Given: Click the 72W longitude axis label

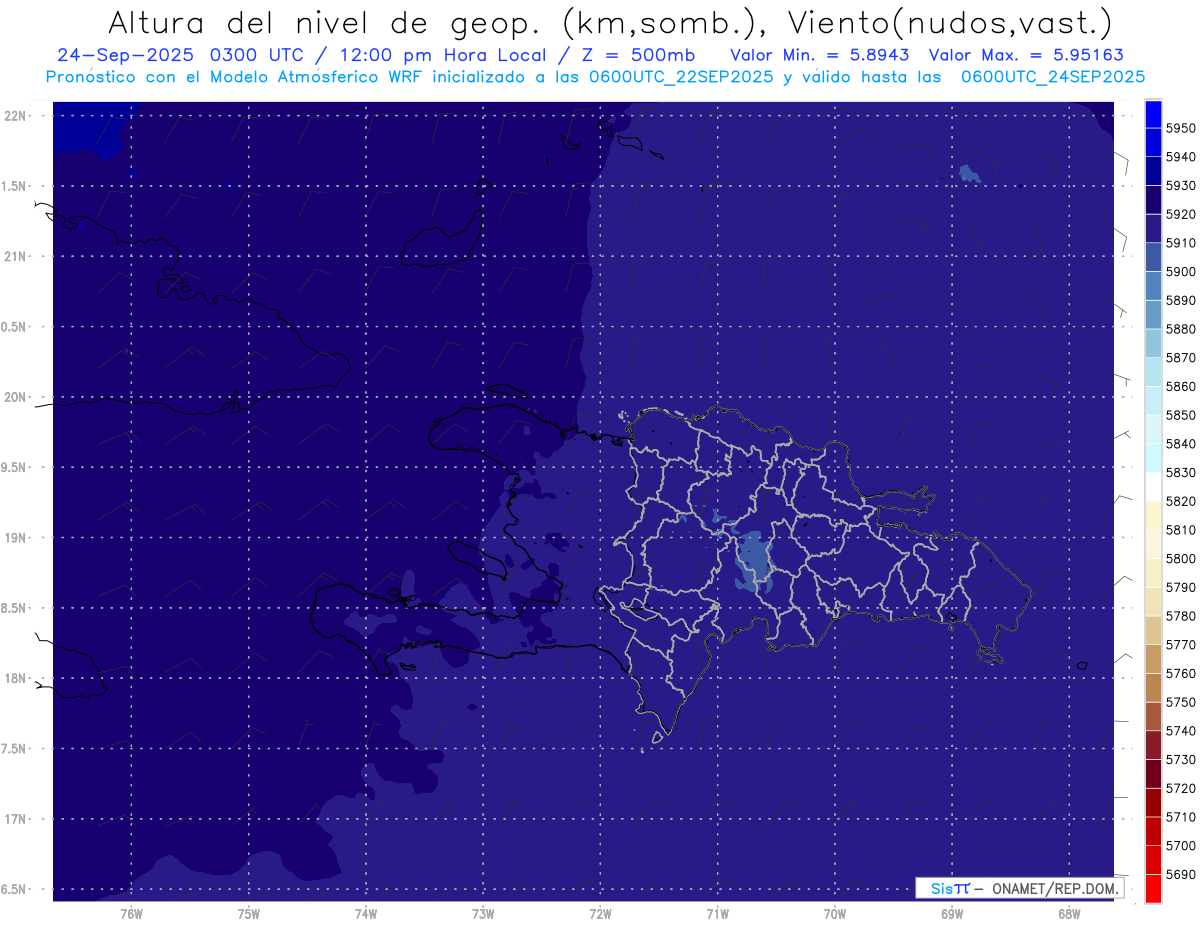Looking at the screenshot, I should [600, 913].
